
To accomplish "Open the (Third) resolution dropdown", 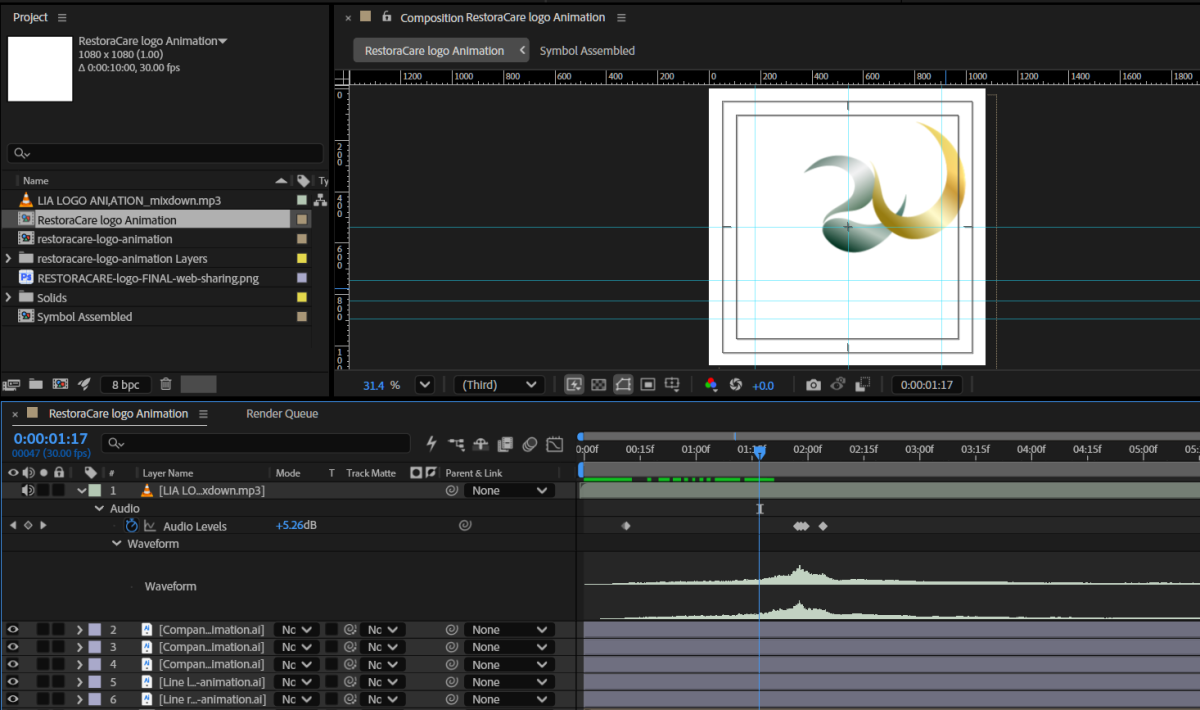I will point(499,385).
